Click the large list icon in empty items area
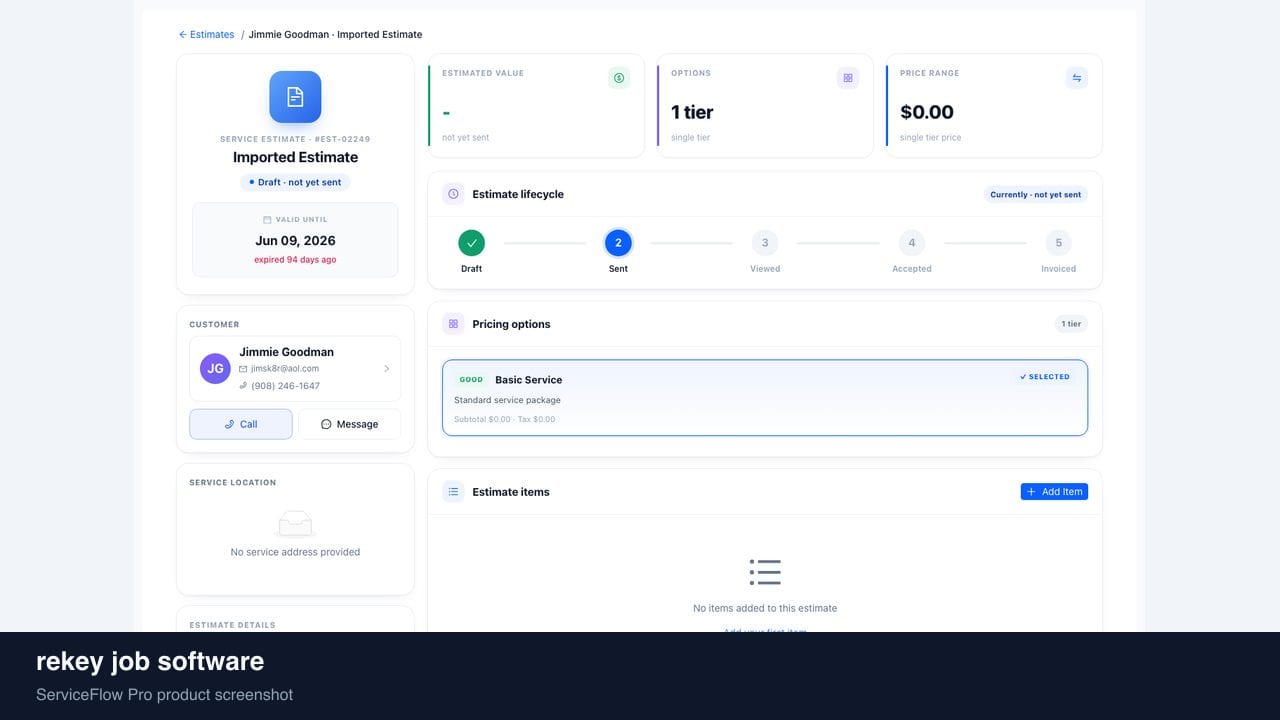This screenshot has height=720, width=1280. point(765,572)
